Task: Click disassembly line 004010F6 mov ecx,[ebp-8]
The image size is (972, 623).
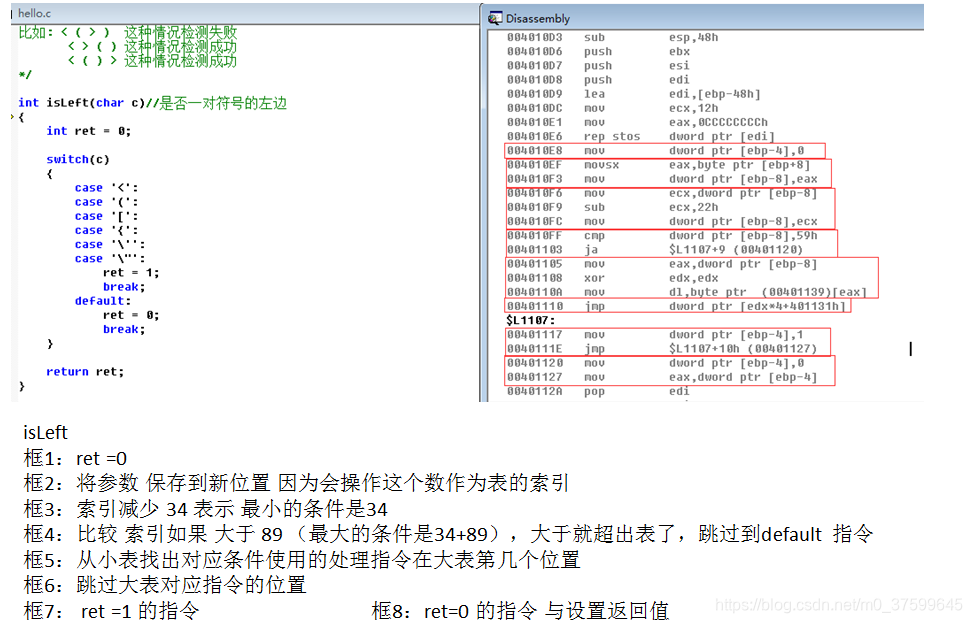Action: (x=662, y=193)
